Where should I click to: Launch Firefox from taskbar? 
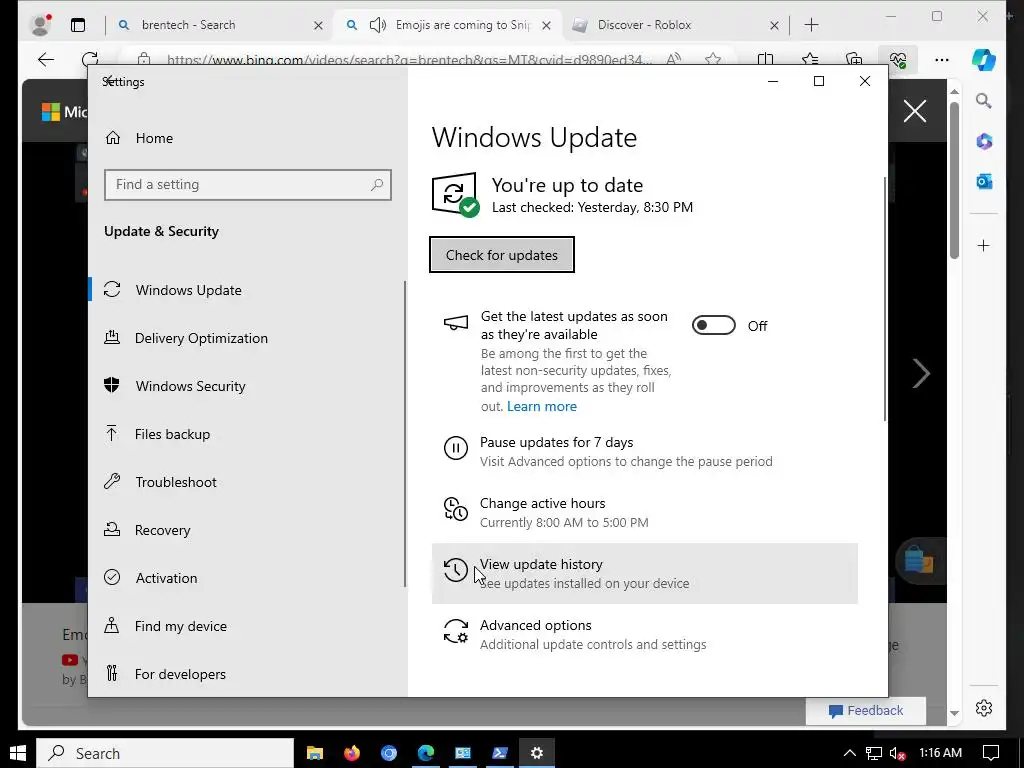pos(352,753)
